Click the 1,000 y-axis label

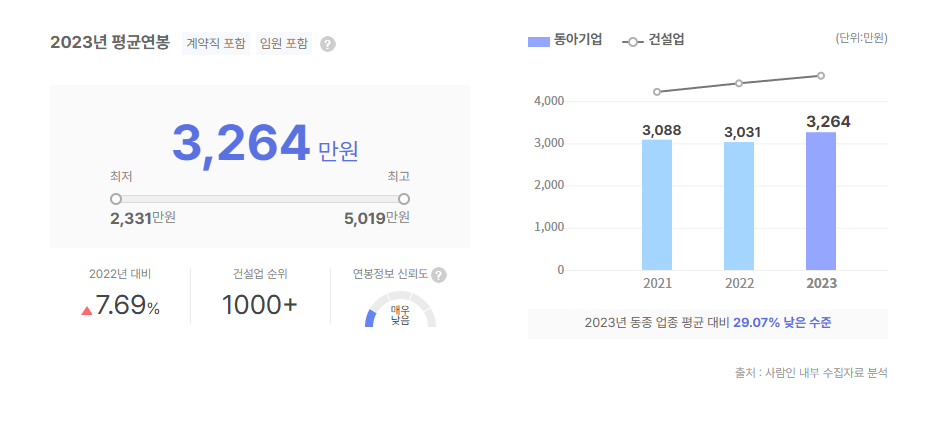[549, 228]
